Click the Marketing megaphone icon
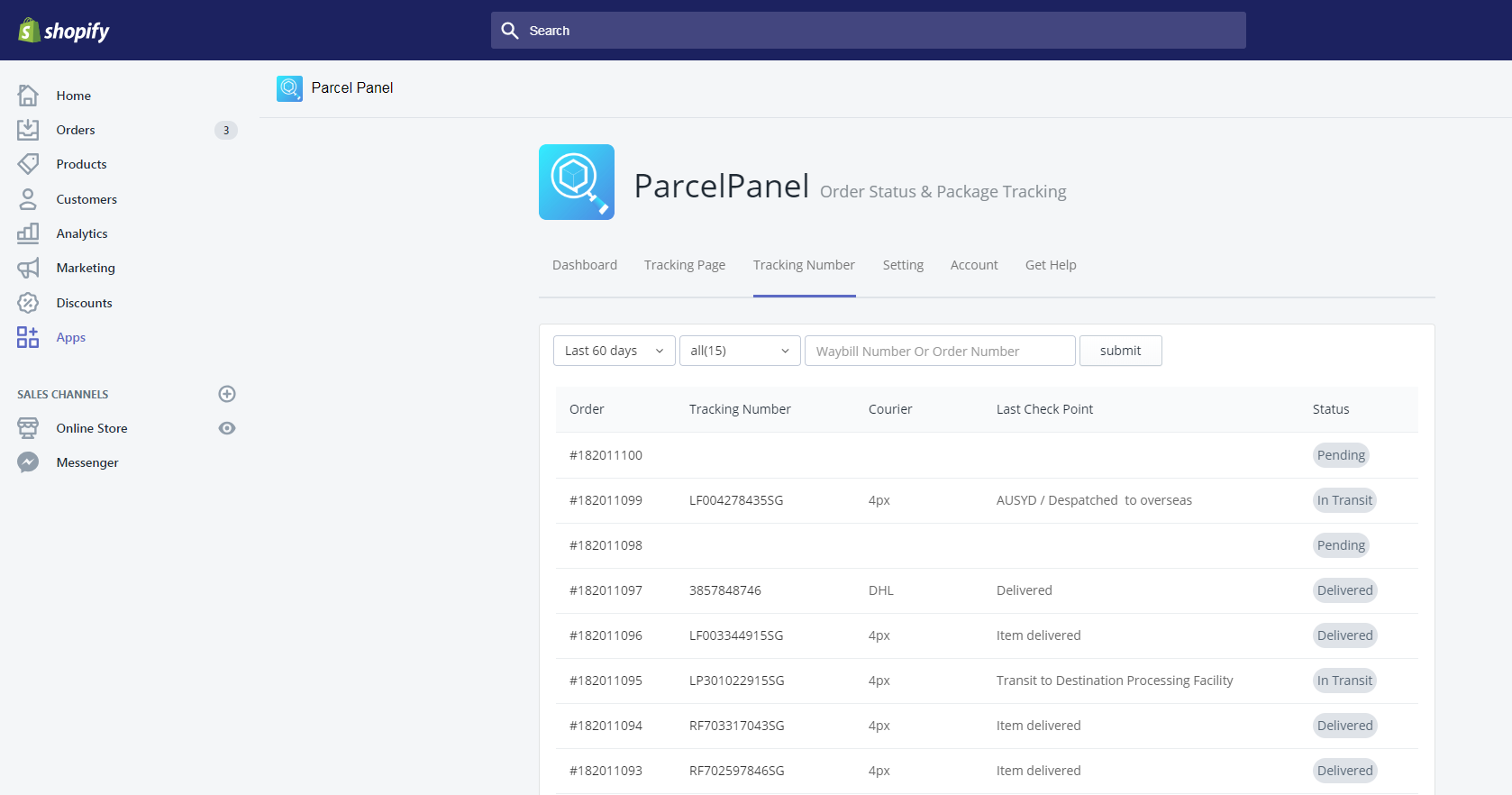This screenshot has width=1512, height=795. pos(28,268)
